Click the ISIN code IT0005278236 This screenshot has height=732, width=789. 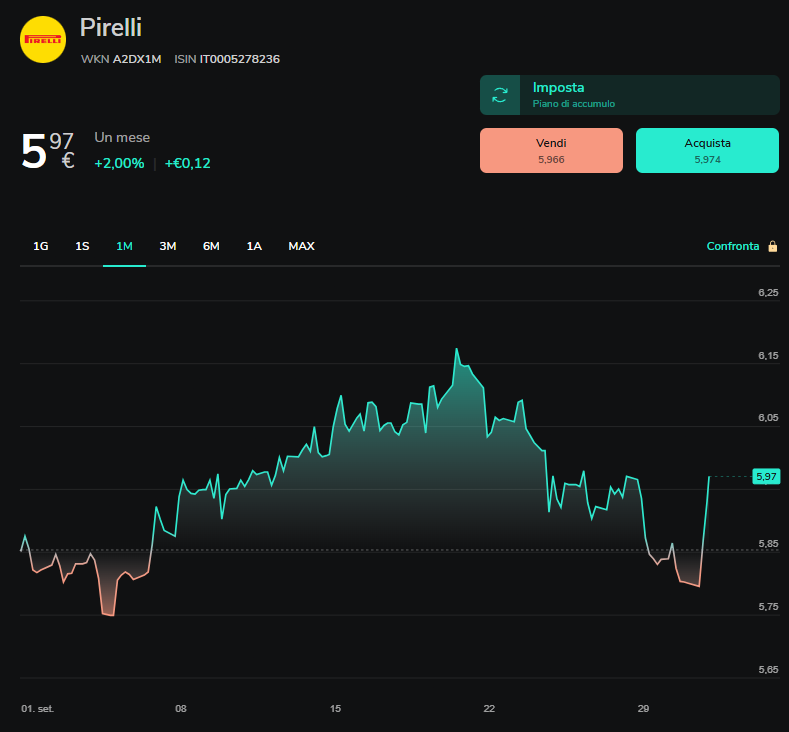[x=240, y=59]
